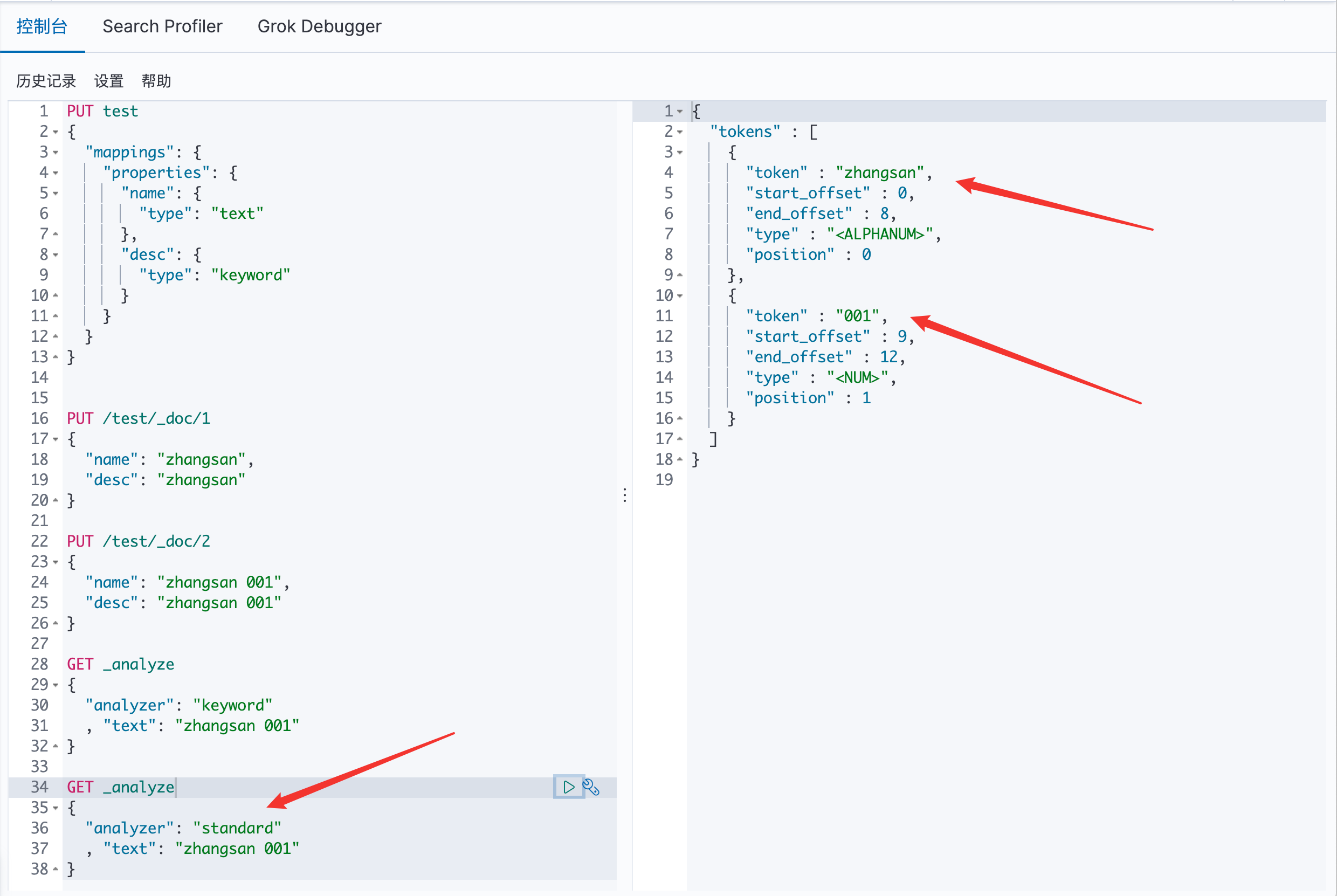
Task: Fold the desc field block on line 8
Action: tap(56, 255)
